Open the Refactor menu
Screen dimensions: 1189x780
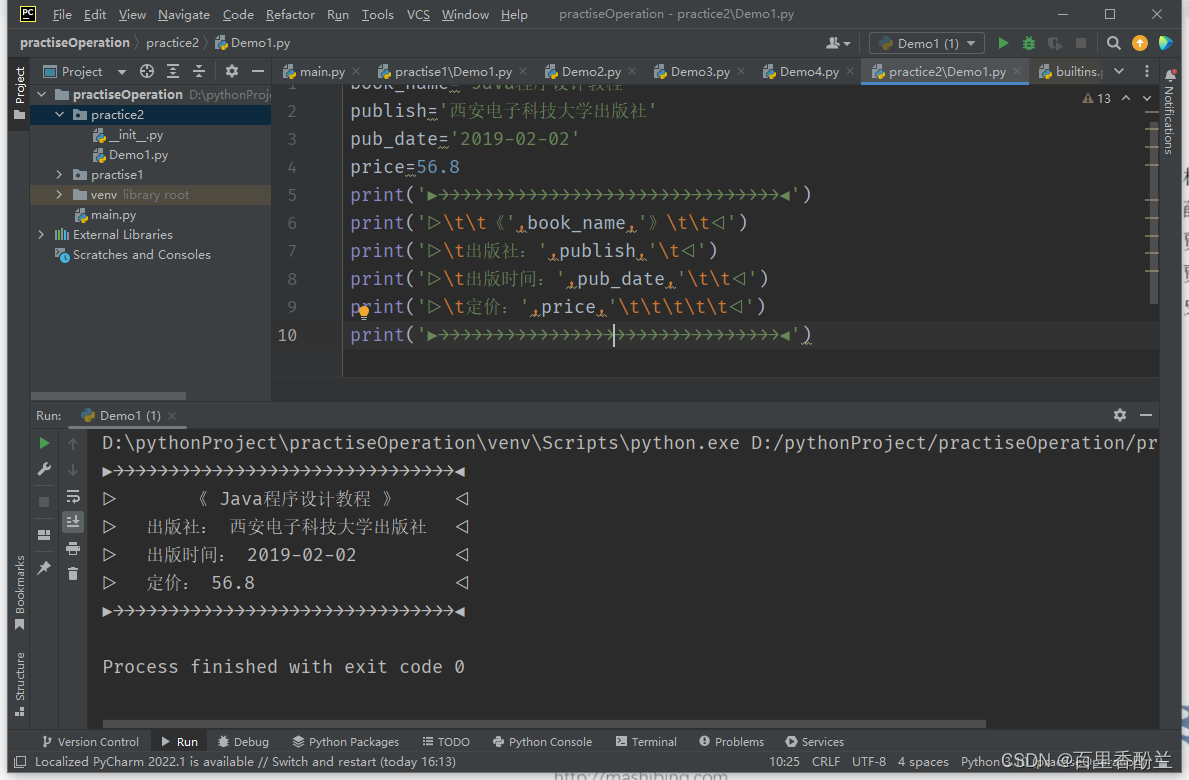coord(290,14)
